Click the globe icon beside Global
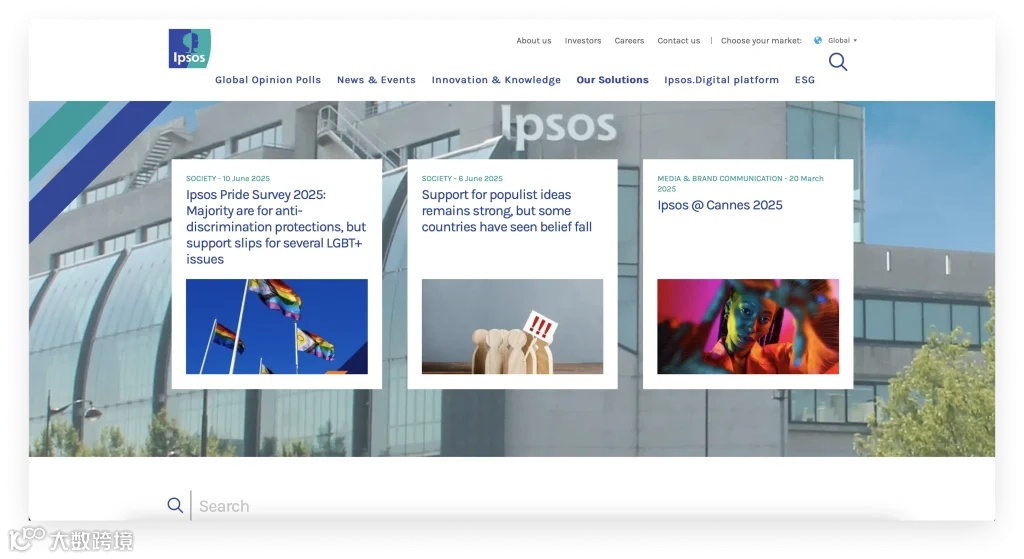 (818, 40)
